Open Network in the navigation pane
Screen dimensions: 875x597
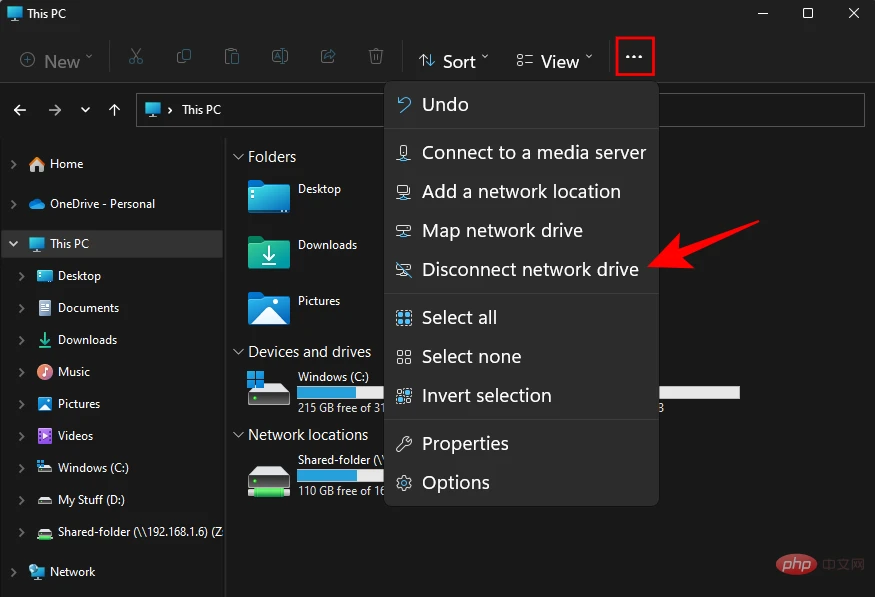pyautogui.click(x=72, y=572)
